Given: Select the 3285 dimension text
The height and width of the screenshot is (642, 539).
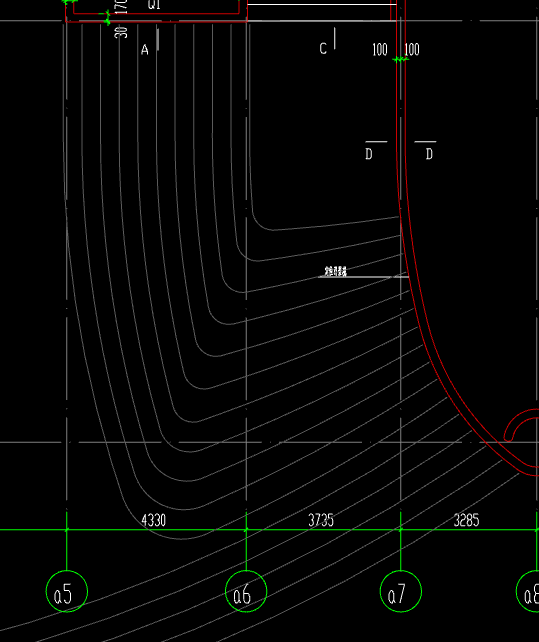Looking at the screenshot, I should [466, 520].
